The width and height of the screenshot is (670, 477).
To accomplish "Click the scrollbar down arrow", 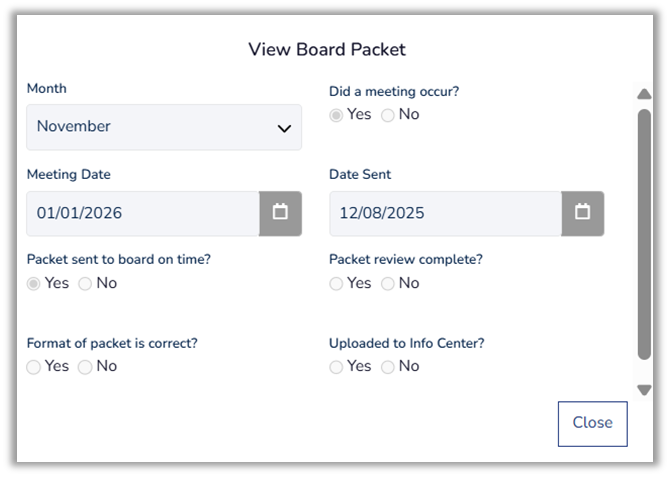I will pos(644,389).
